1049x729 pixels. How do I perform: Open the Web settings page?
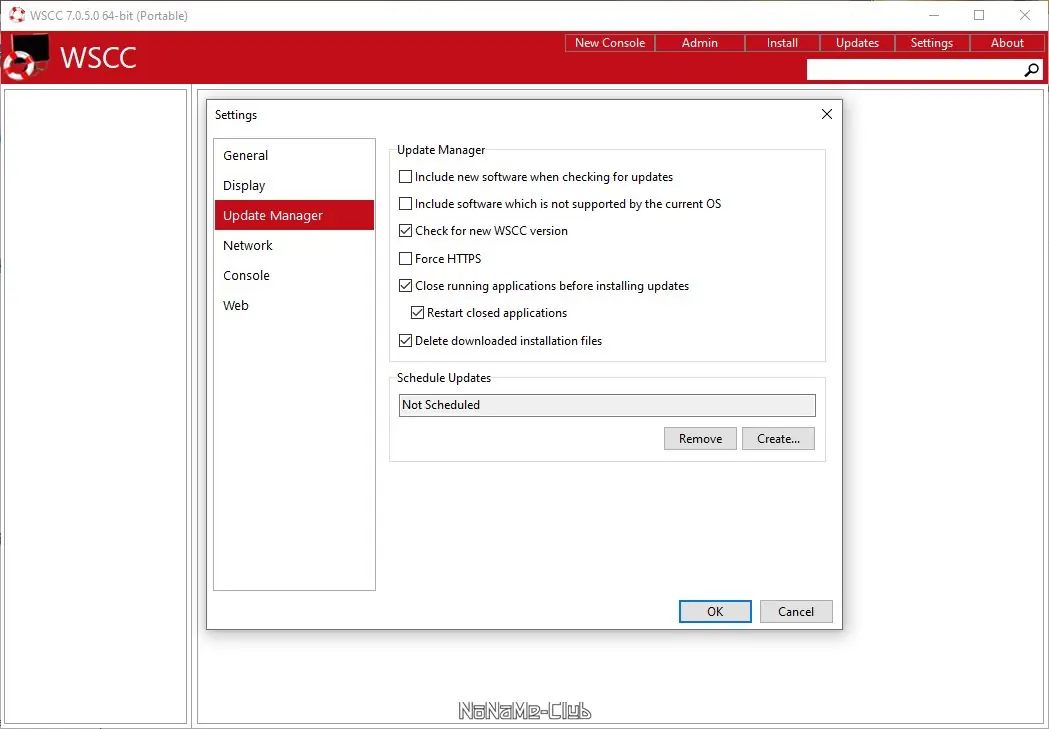pos(294,306)
